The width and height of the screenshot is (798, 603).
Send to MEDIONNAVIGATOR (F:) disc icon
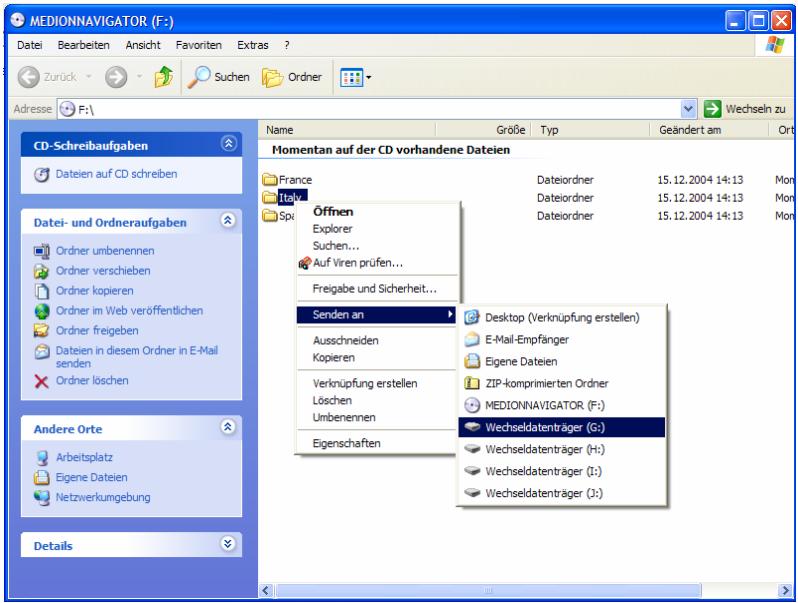(x=472, y=406)
